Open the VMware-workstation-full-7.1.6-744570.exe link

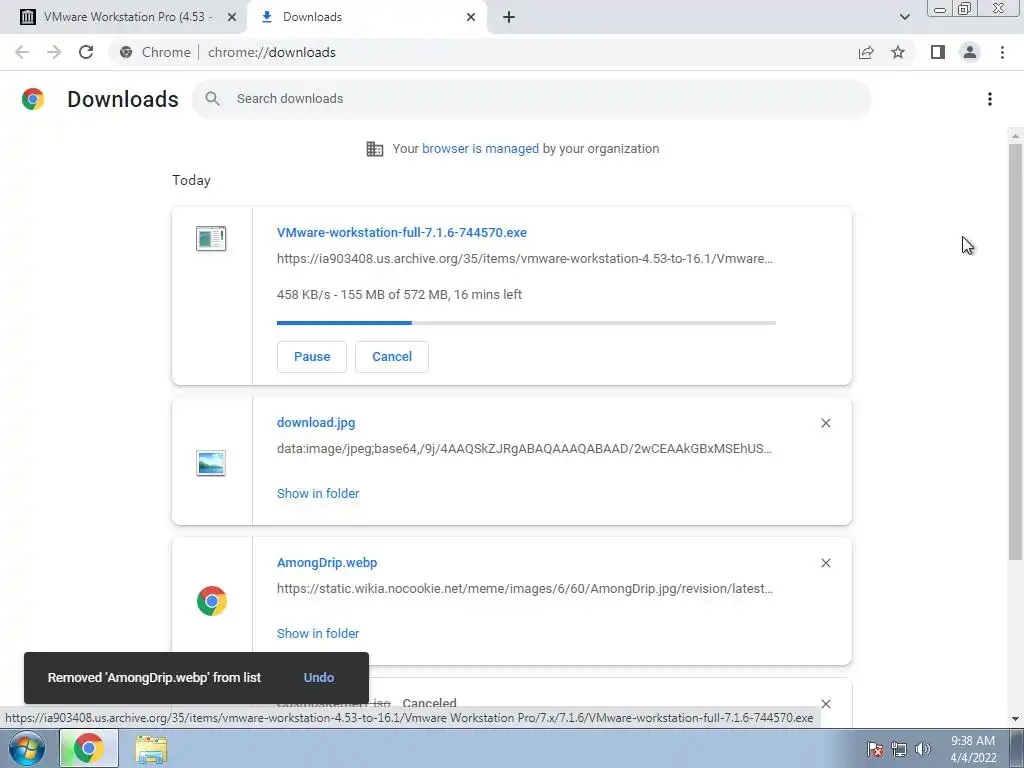pyautogui.click(x=402, y=232)
